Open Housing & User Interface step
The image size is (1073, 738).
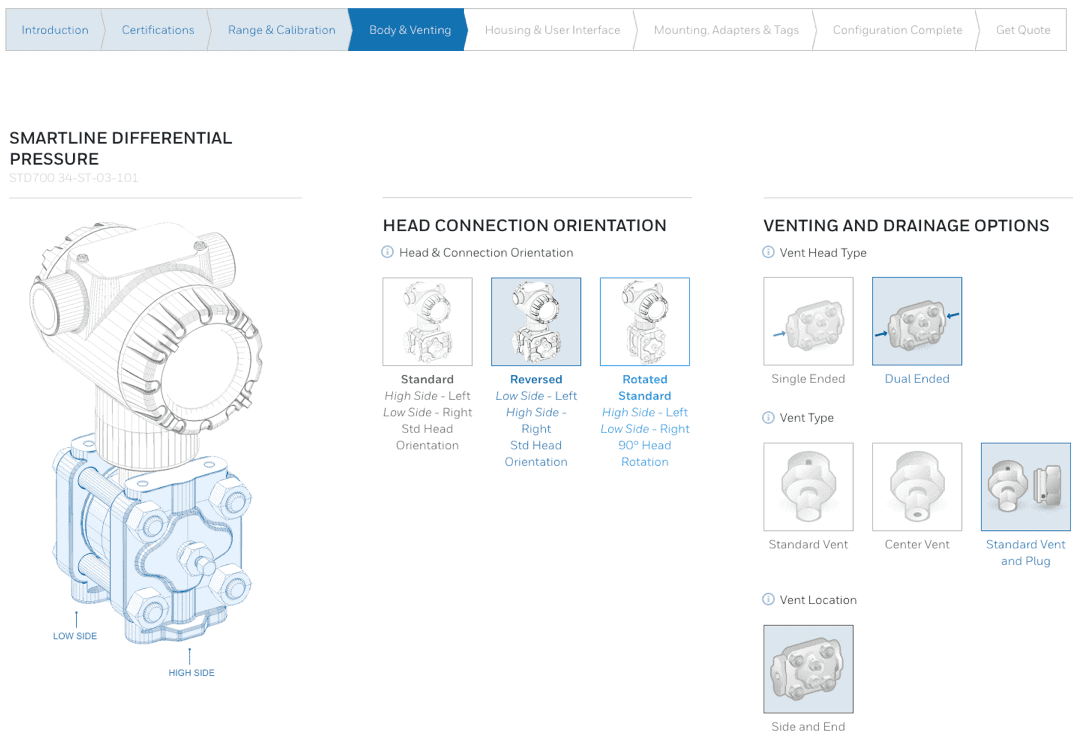pos(552,30)
